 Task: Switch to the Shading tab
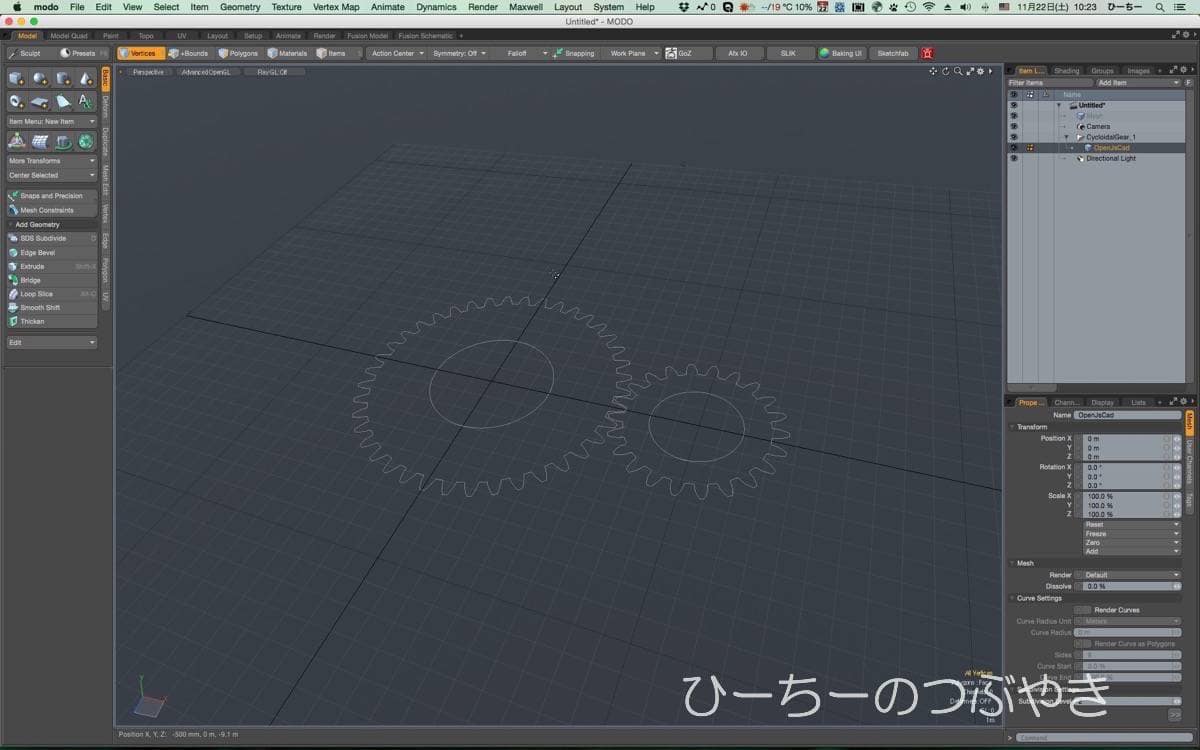coord(1067,71)
